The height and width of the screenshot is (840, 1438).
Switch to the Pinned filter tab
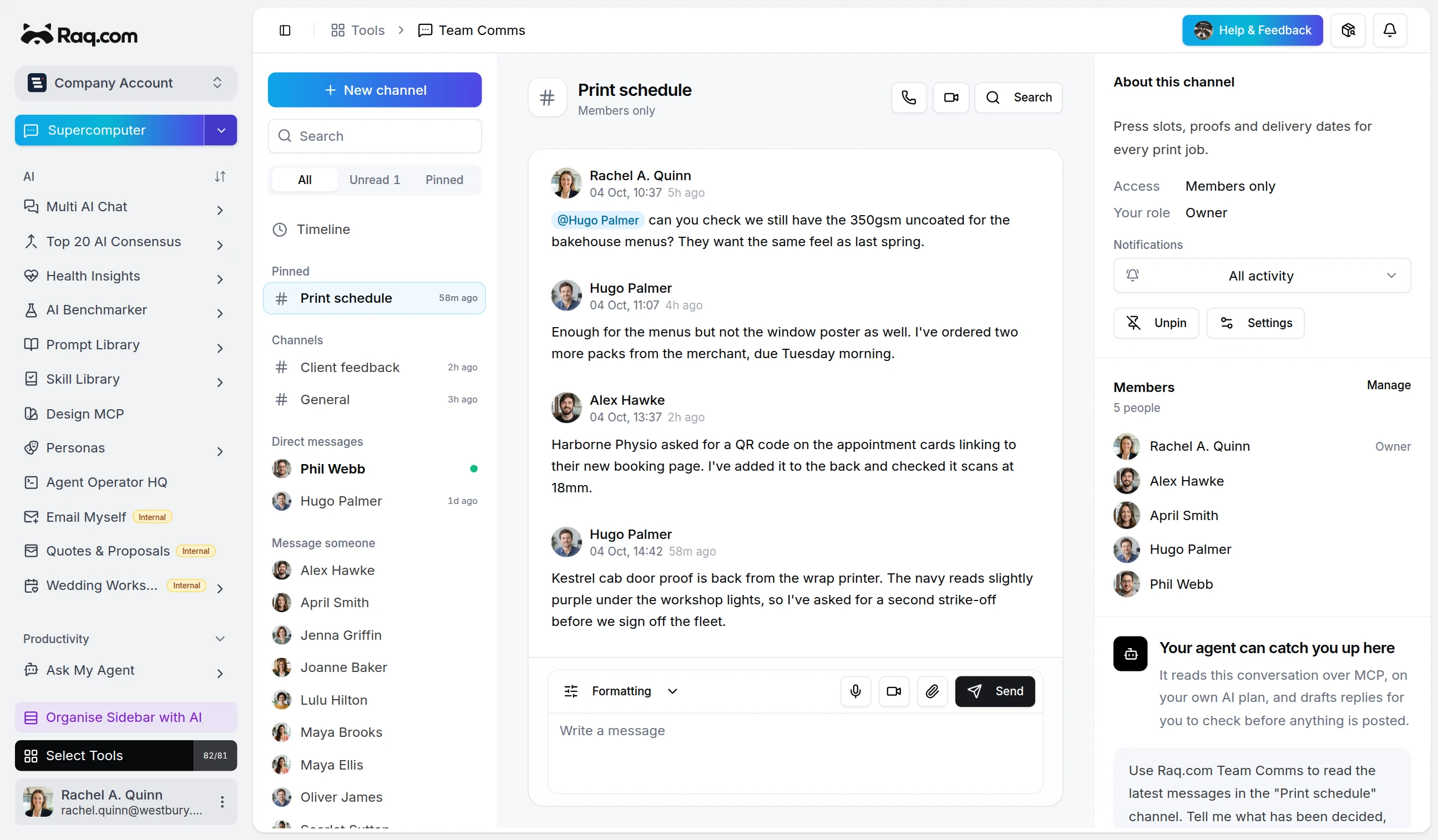point(444,180)
